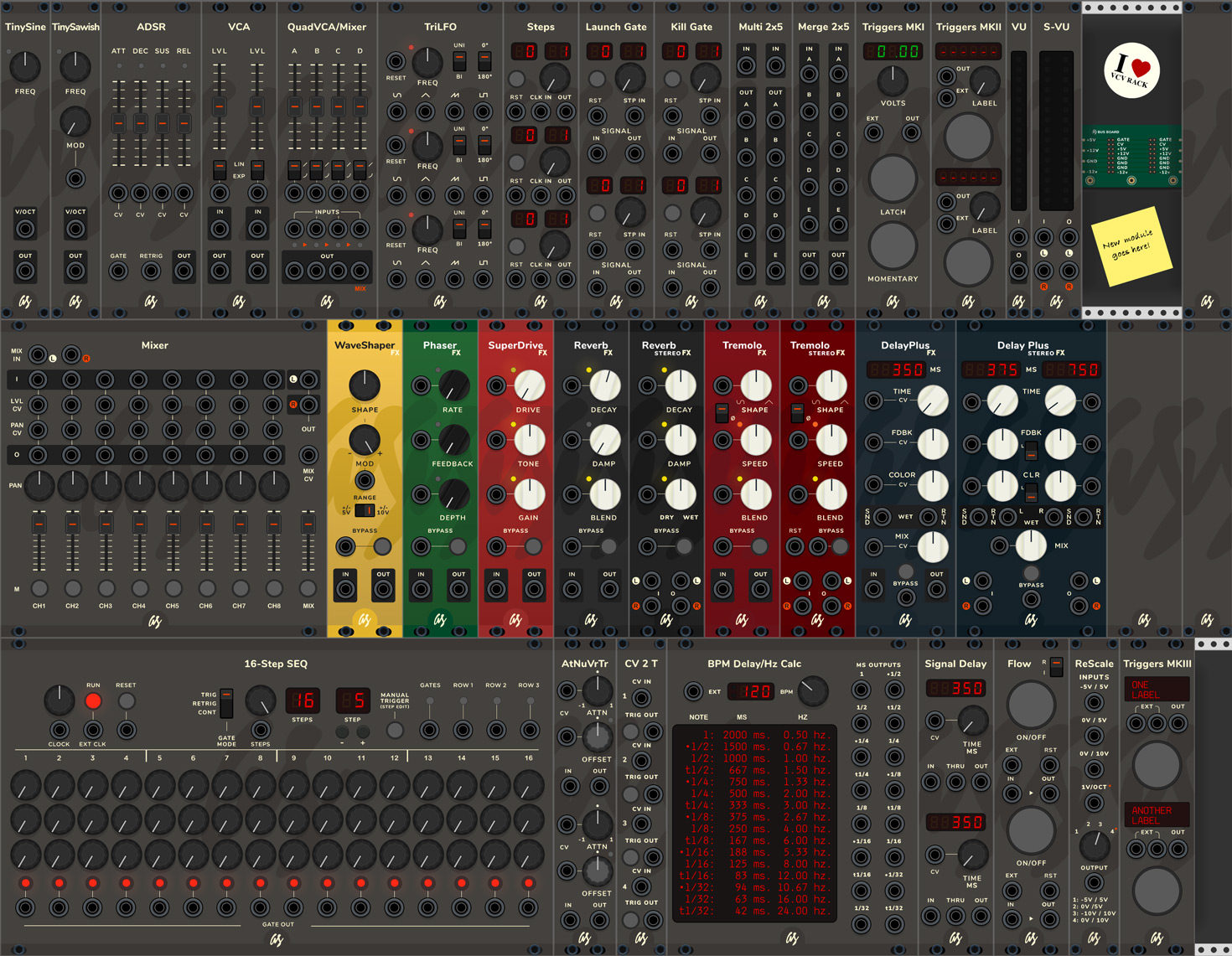Image resolution: width=1232 pixels, height=956 pixels.
Task: Click the DelayPlus mono TIME knob
Action: pyautogui.click(x=933, y=401)
